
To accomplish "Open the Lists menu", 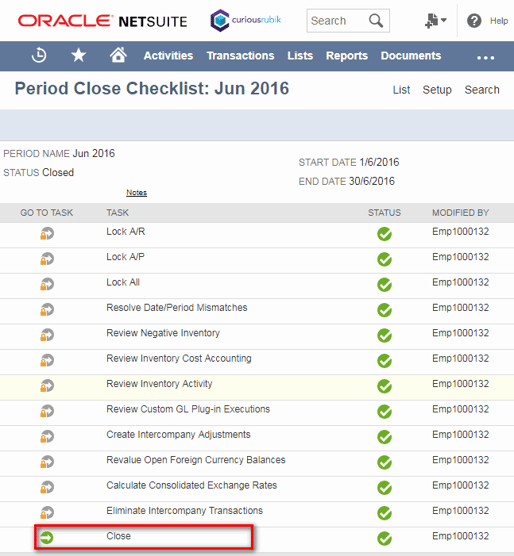I will [300, 56].
